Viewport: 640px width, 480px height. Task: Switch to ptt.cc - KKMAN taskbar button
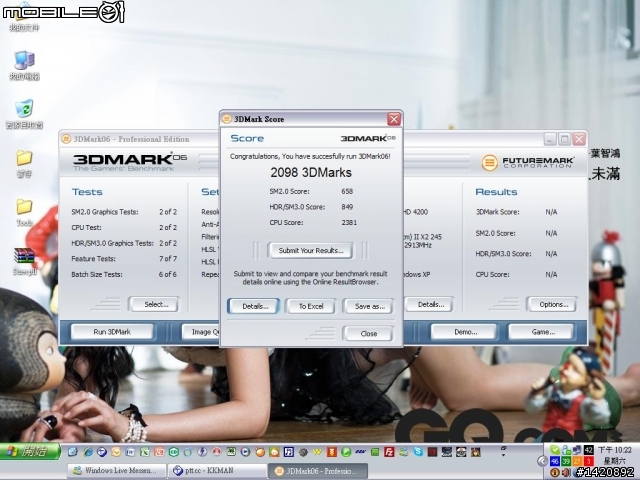pyautogui.click(x=218, y=471)
